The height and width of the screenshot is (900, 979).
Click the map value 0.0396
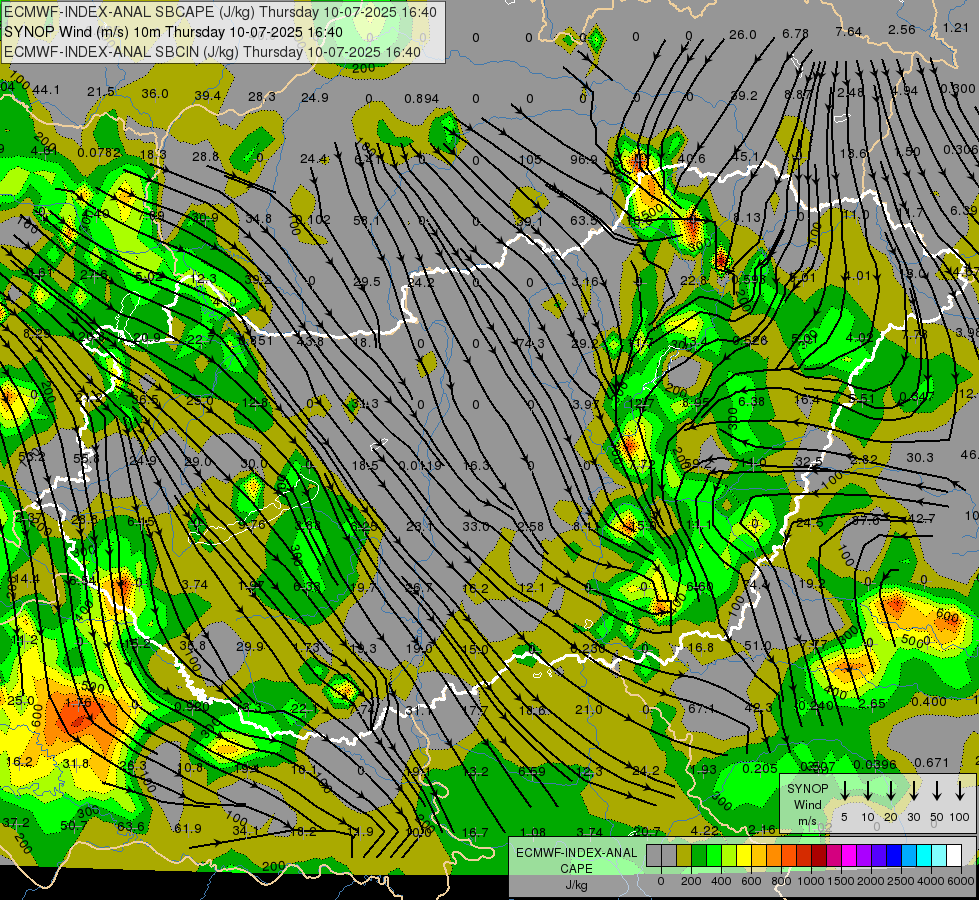(875, 764)
